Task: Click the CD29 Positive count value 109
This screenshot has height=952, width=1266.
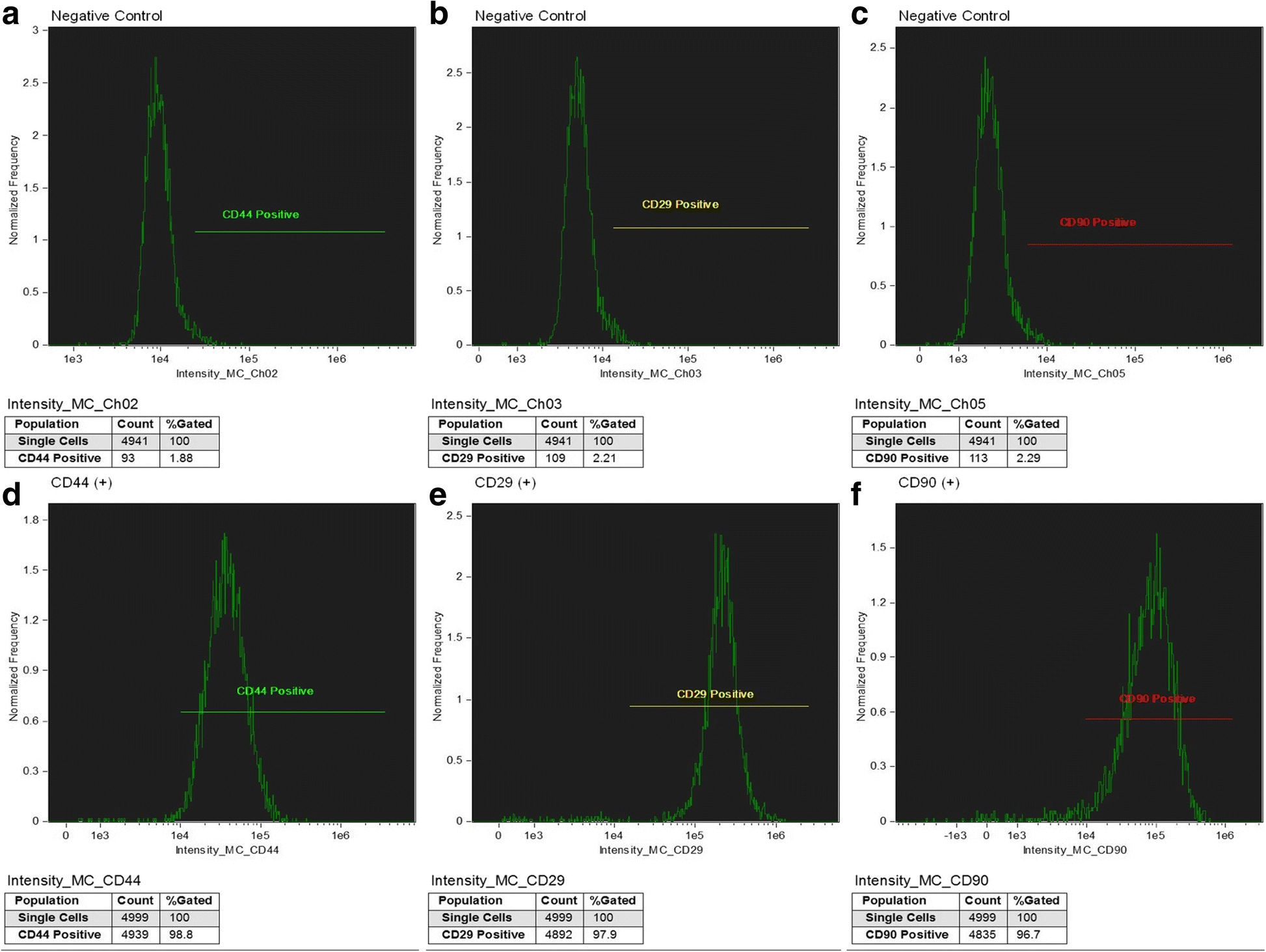Action: [555, 458]
